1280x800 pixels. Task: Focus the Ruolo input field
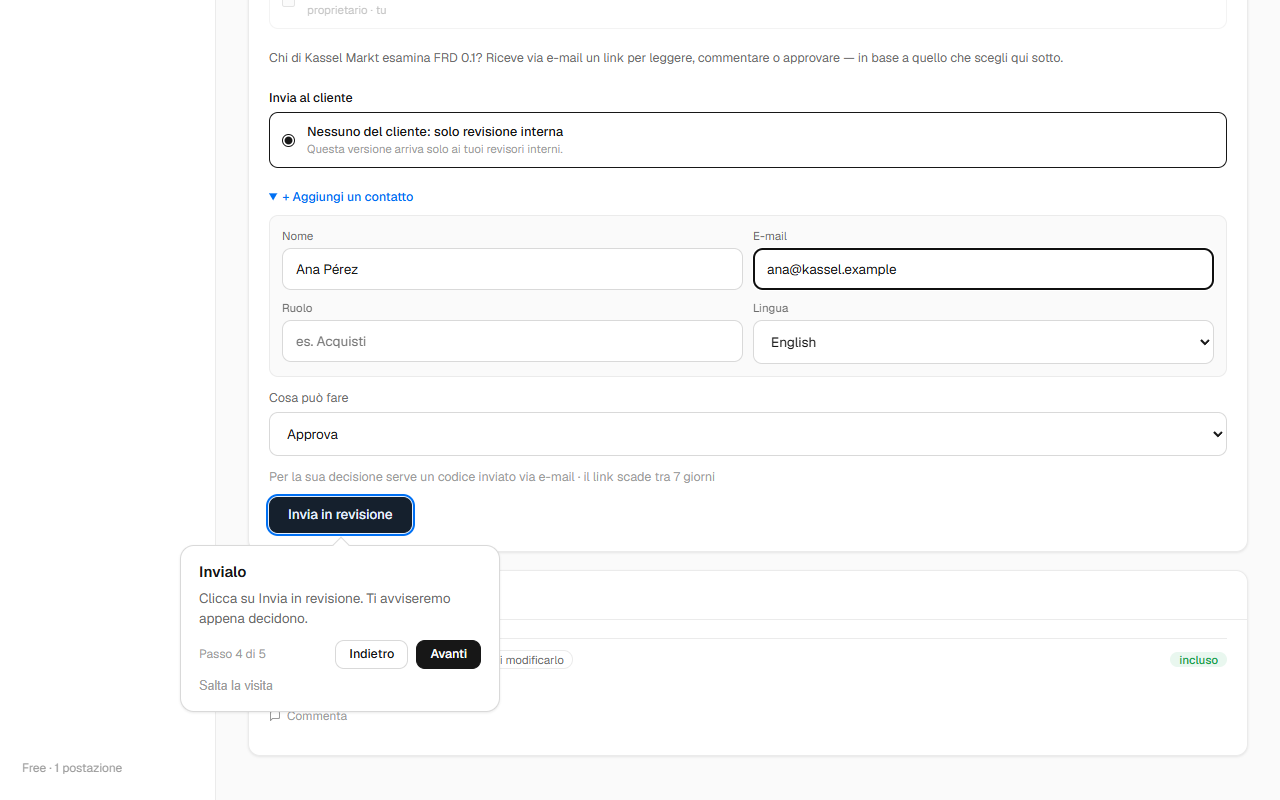coord(512,341)
